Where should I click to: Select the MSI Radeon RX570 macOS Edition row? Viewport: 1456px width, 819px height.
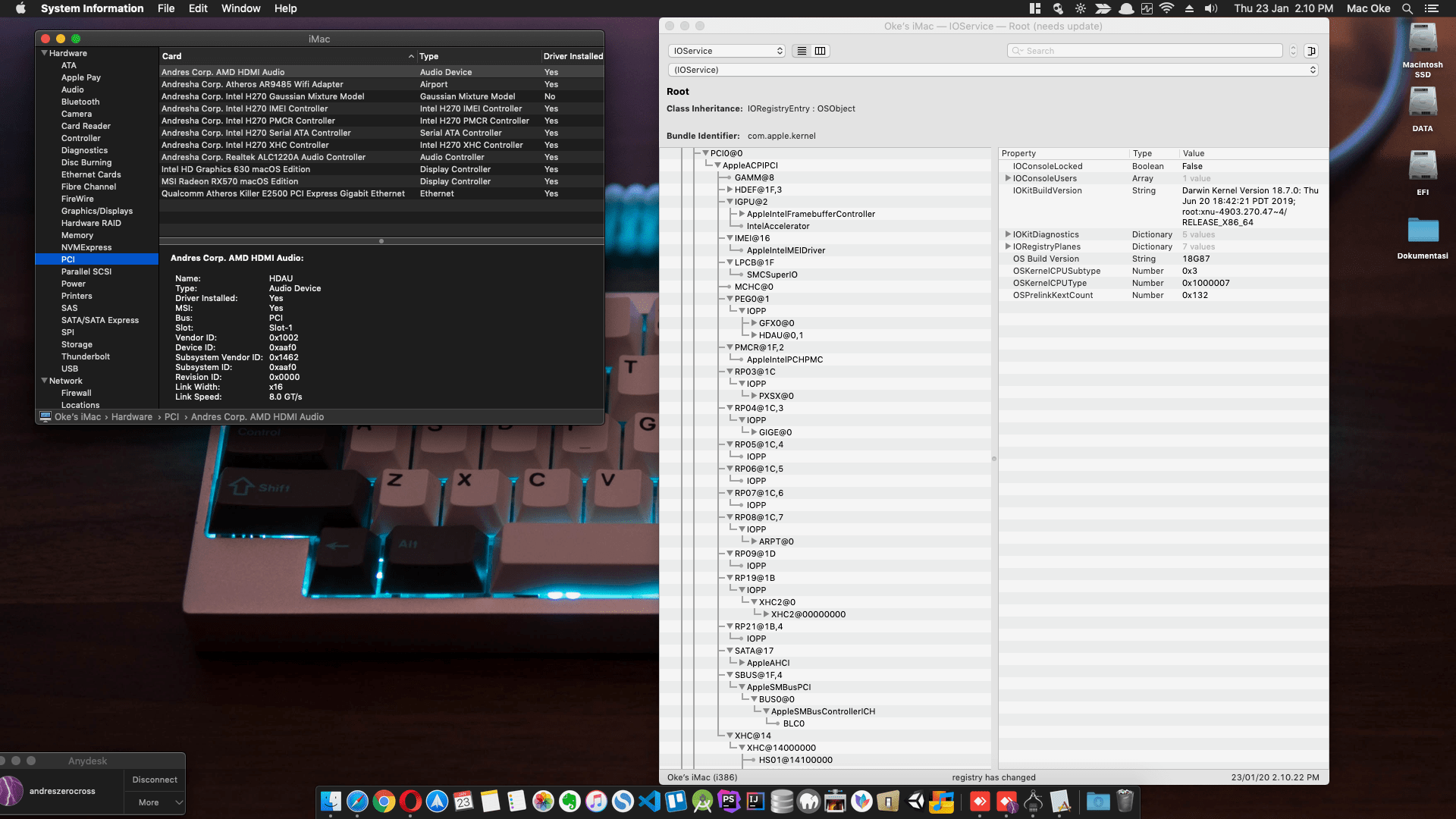pyautogui.click(x=381, y=181)
